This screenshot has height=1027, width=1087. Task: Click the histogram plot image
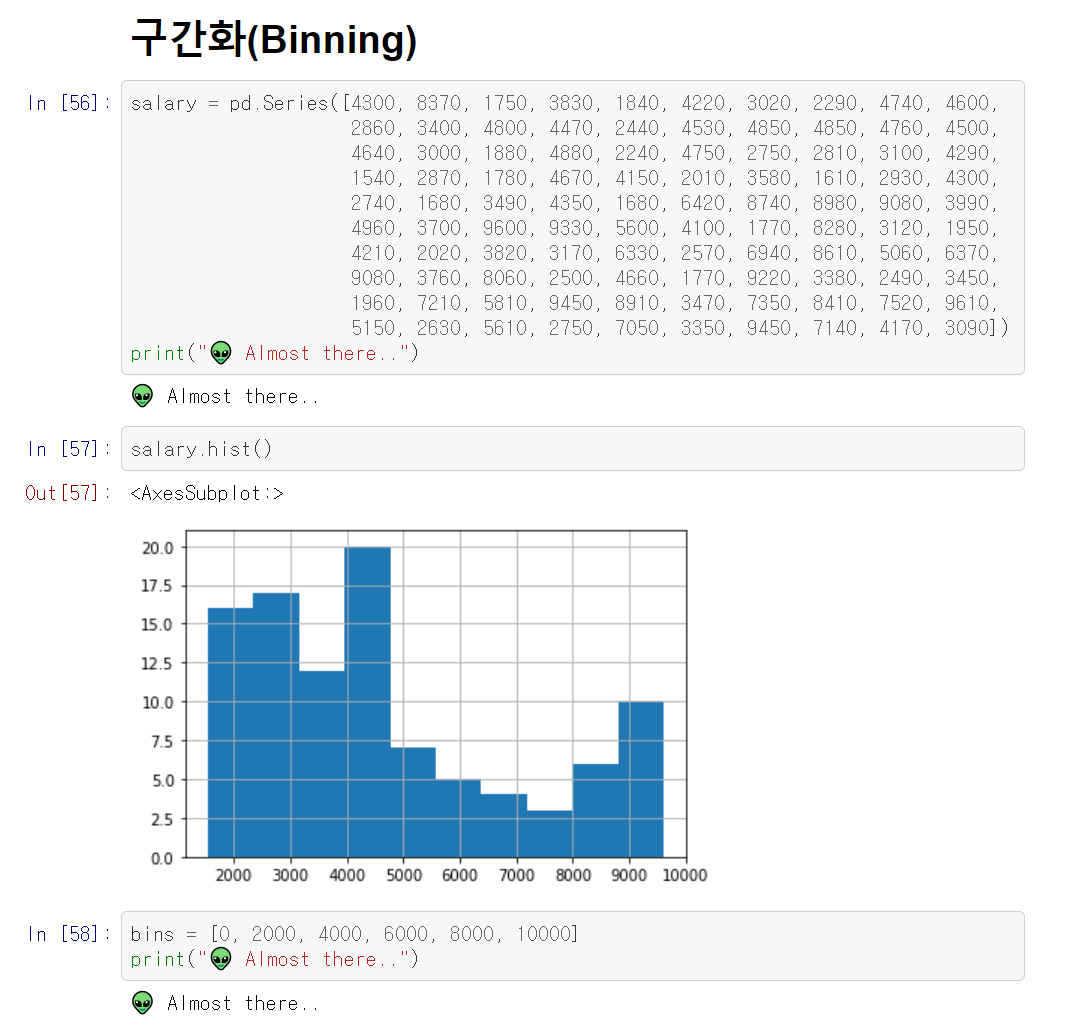tap(423, 706)
